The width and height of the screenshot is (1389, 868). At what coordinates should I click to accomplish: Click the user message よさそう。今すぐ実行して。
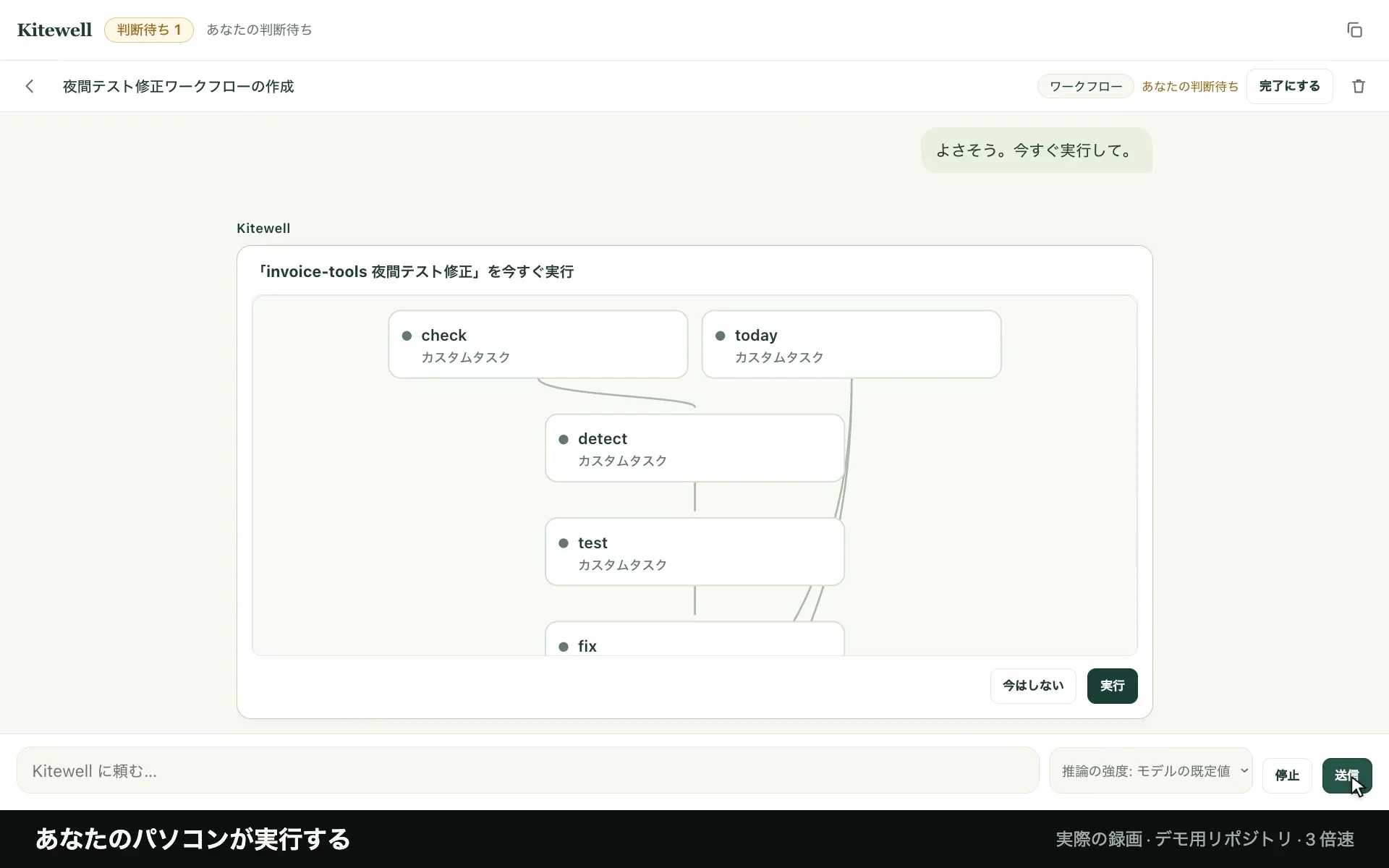[x=1036, y=150]
